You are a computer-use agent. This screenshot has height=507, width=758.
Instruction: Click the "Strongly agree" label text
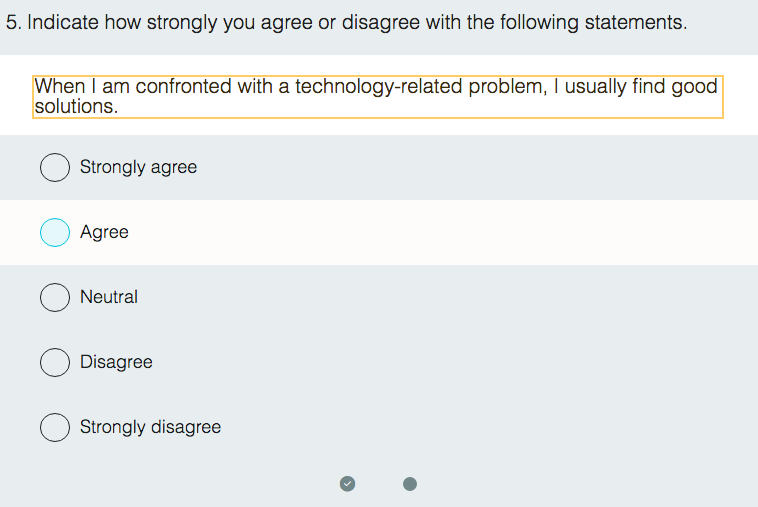click(138, 168)
